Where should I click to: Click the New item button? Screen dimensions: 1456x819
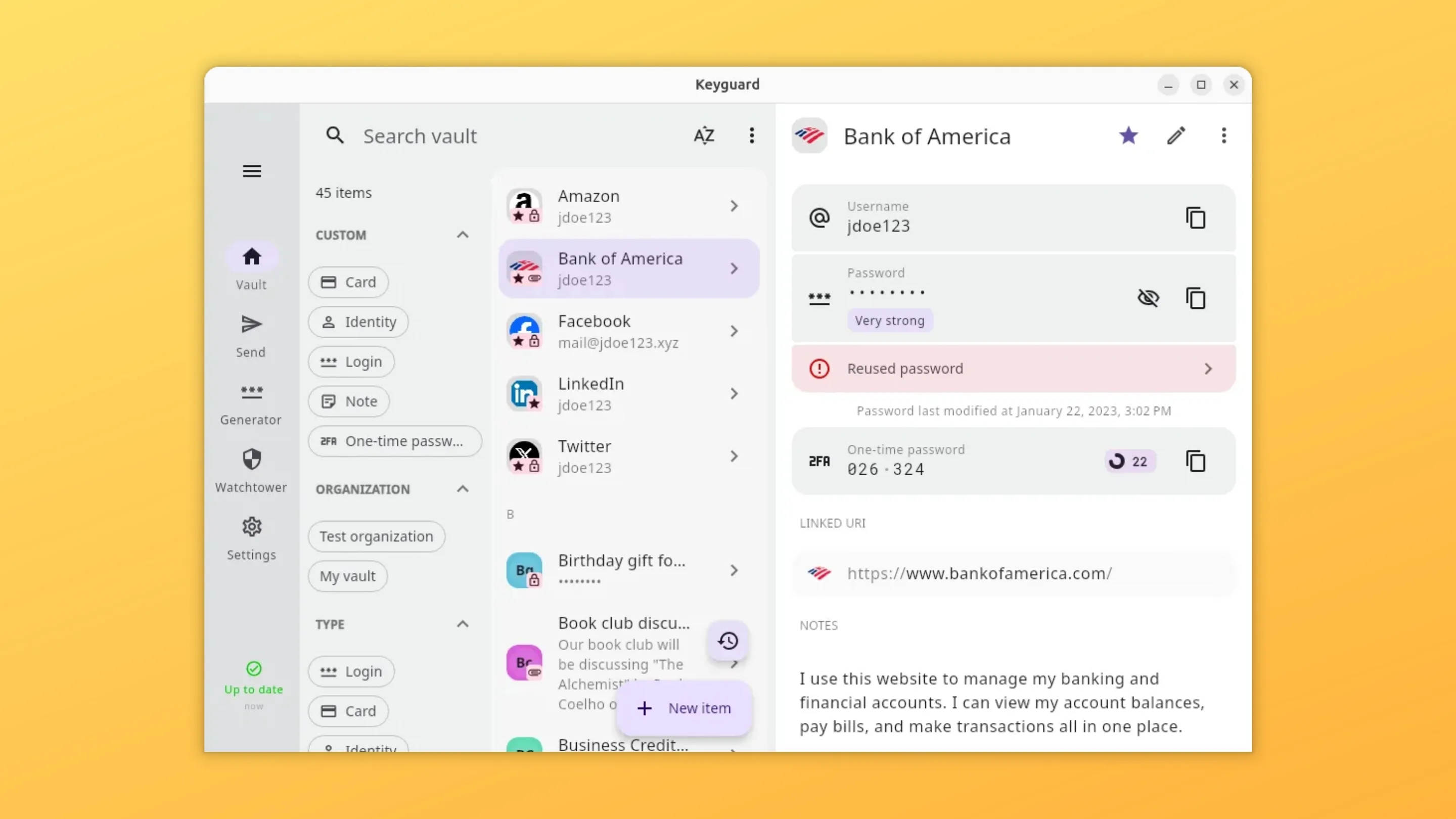pos(684,708)
